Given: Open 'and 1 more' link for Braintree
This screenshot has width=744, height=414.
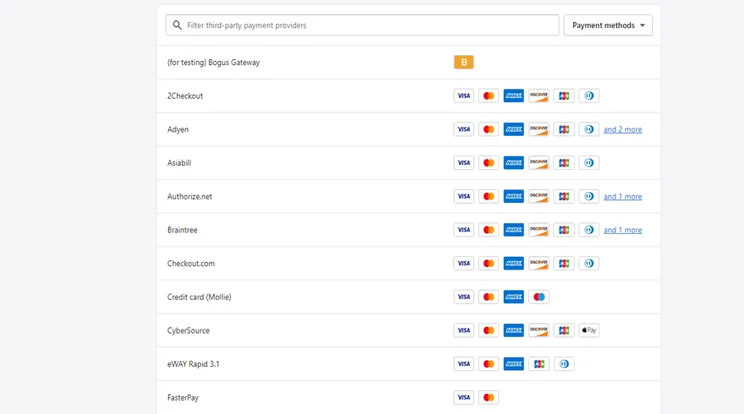Looking at the screenshot, I should click(x=623, y=230).
